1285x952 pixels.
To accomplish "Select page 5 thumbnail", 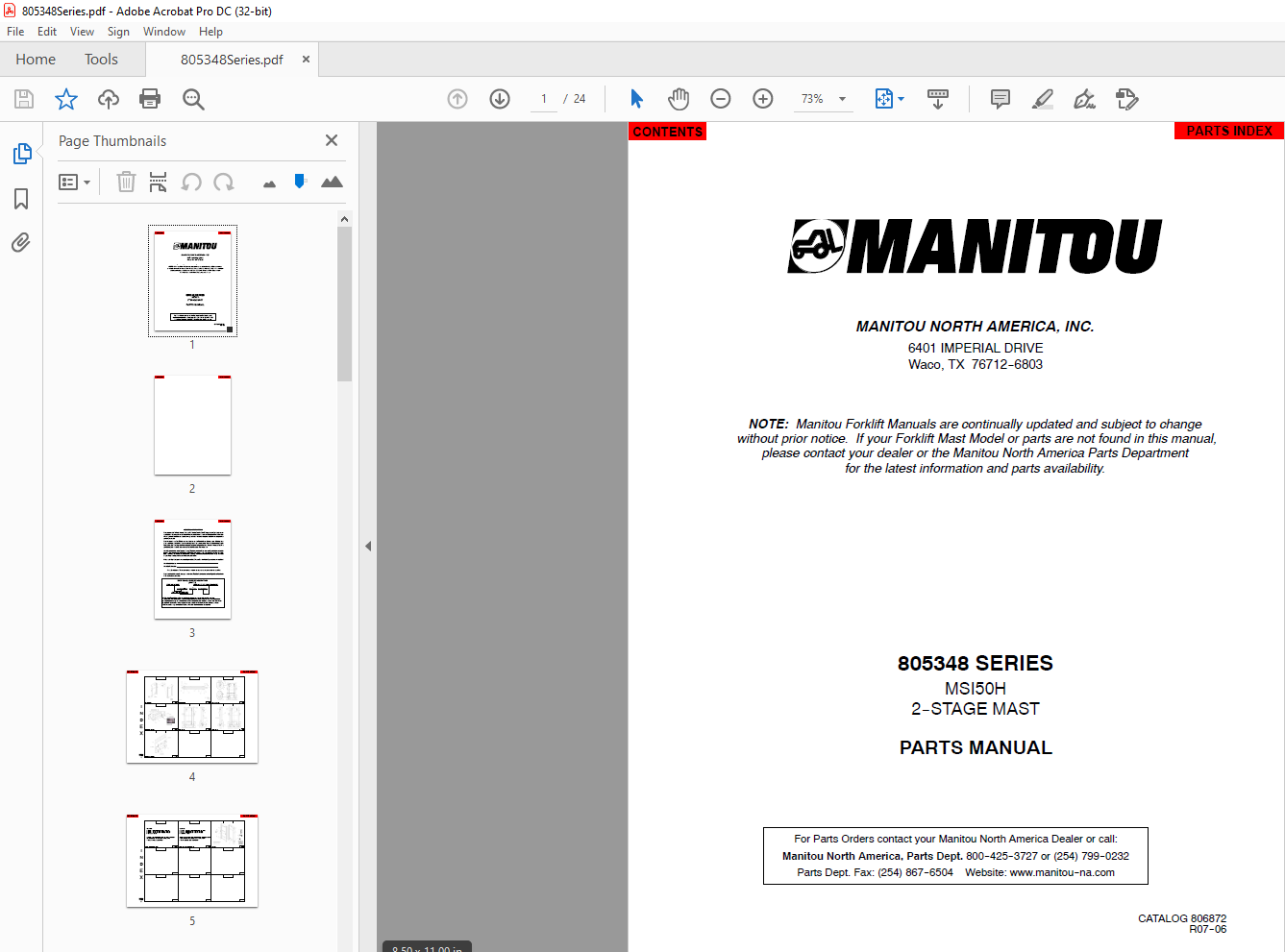I will click(x=192, y=860).
